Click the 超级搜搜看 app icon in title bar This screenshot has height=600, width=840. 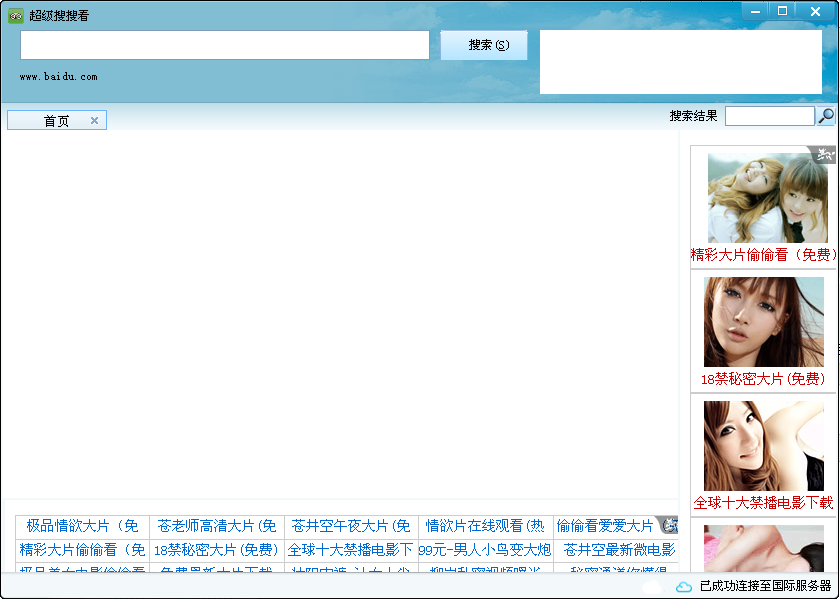[x=16, y=16]
